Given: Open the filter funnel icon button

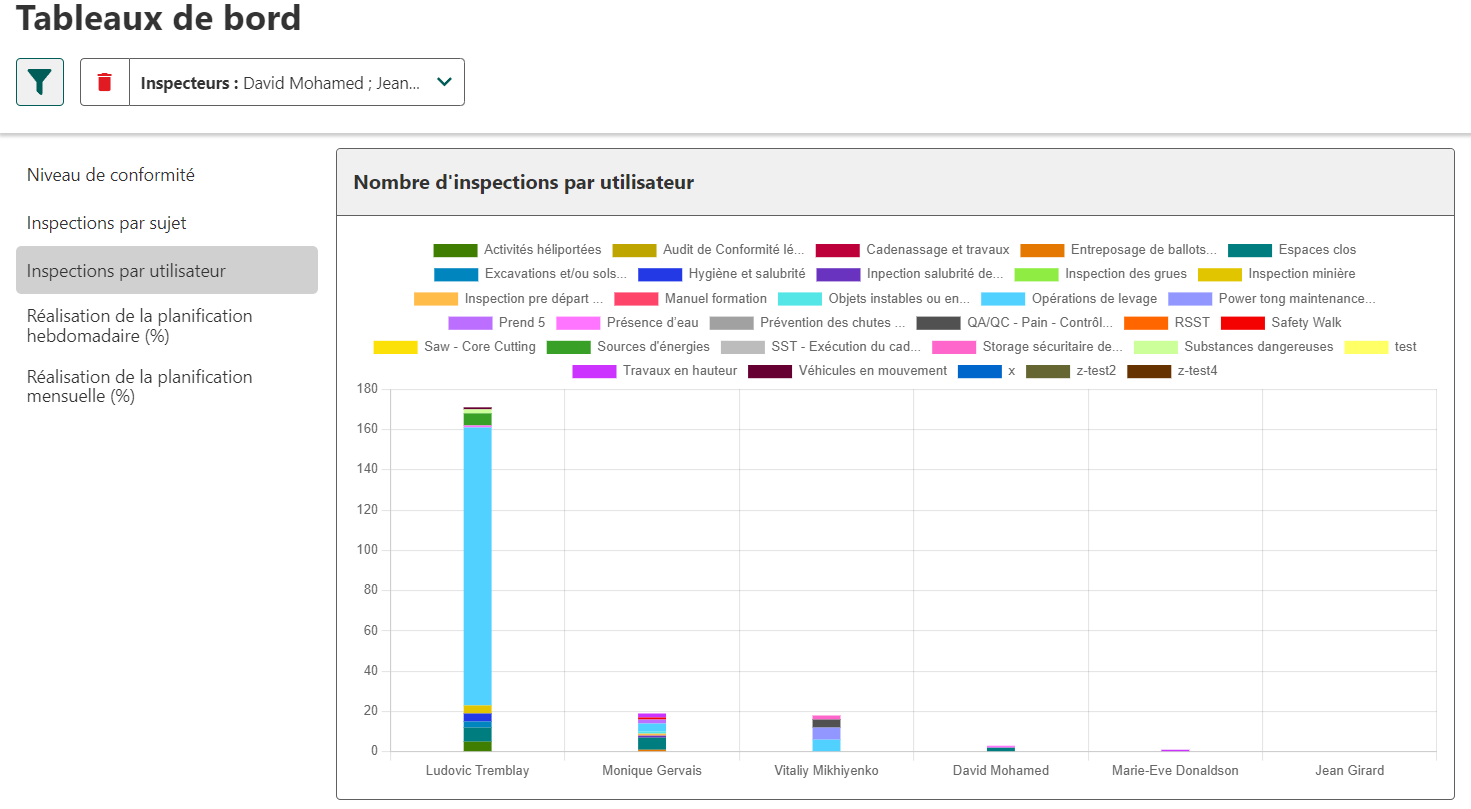Looking at the screenshot, I should click(x=40, y=82).
